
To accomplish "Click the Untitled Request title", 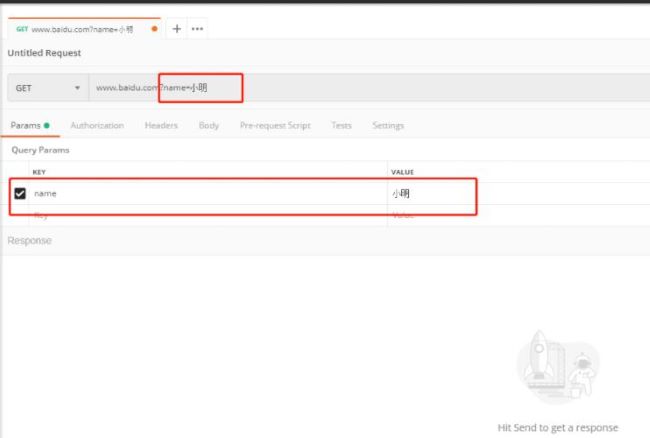I will pyautogui.click(x=44, y=53).
